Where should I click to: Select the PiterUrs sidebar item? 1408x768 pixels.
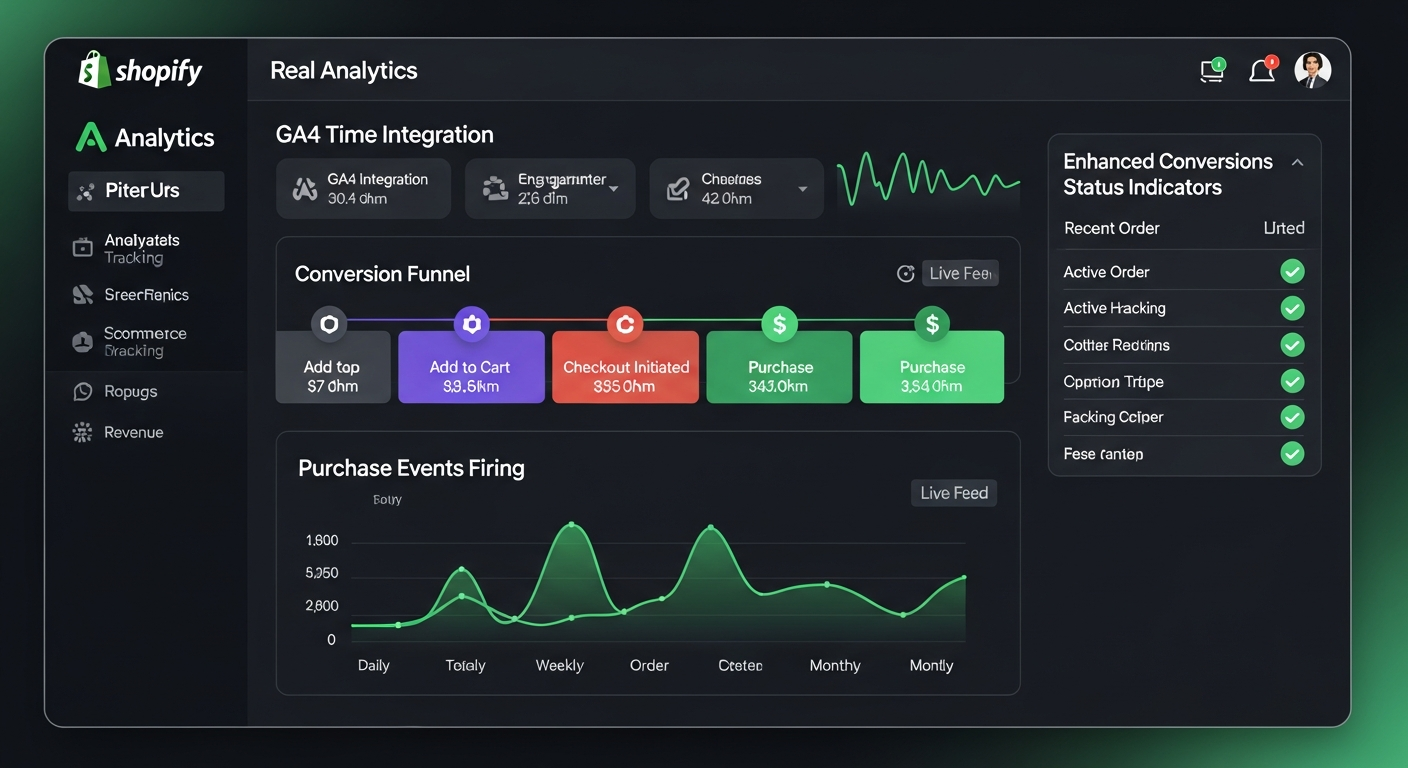tap(146, 191)
